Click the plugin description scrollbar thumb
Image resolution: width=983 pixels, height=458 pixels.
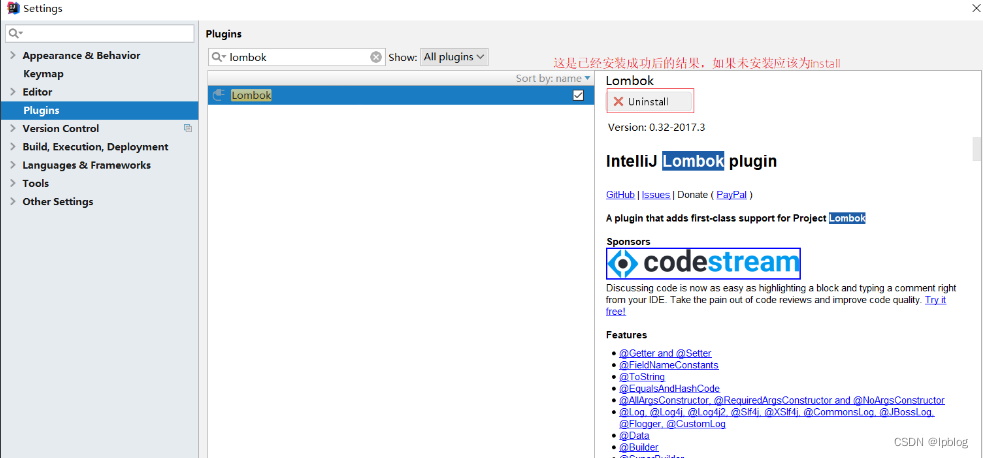point(977,149)
